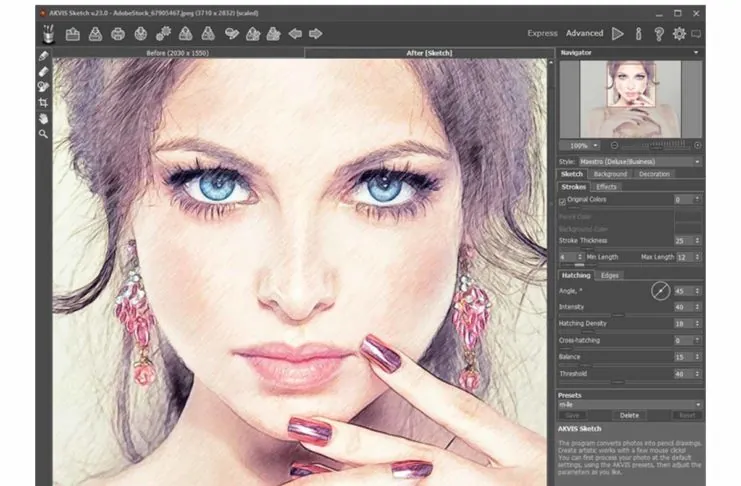Open the Edges tab
The height and width of the screenshot is (486, 741).
(609, 275)
